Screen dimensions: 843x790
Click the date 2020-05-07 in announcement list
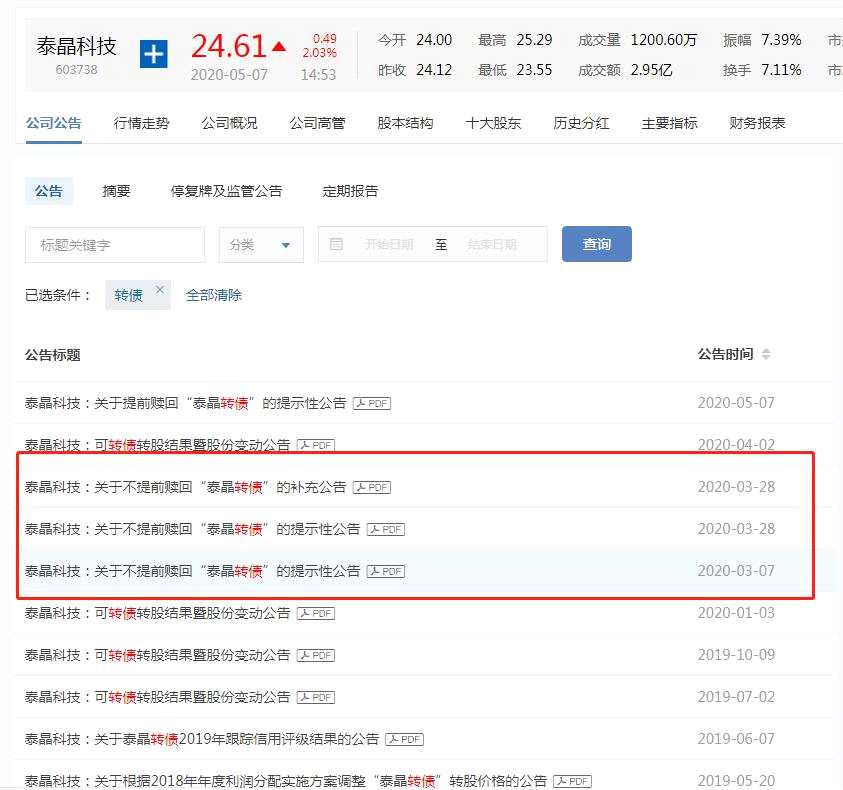(x=736, y=403)
